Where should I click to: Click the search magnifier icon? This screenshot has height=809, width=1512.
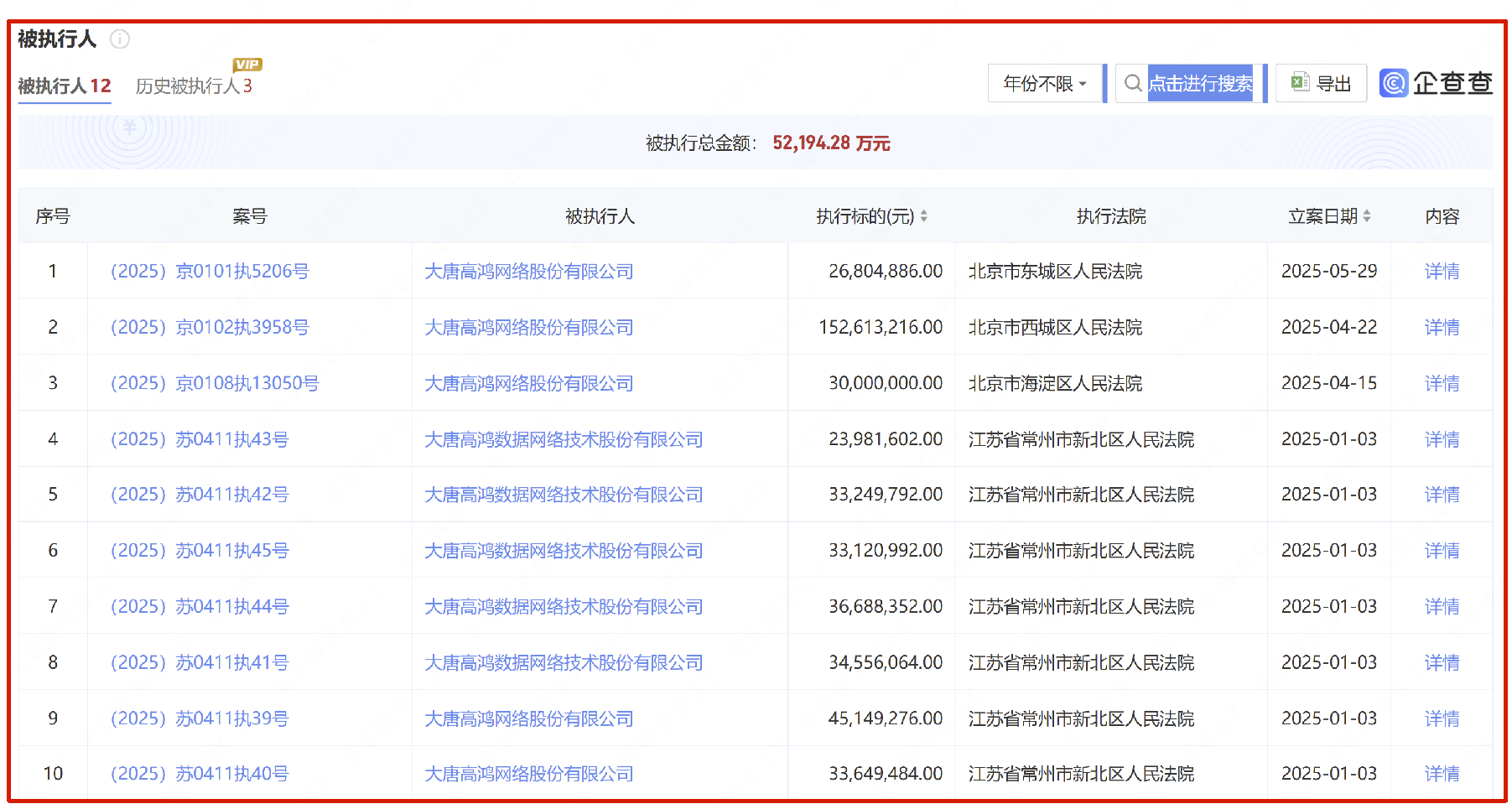tap(1133, 83)
